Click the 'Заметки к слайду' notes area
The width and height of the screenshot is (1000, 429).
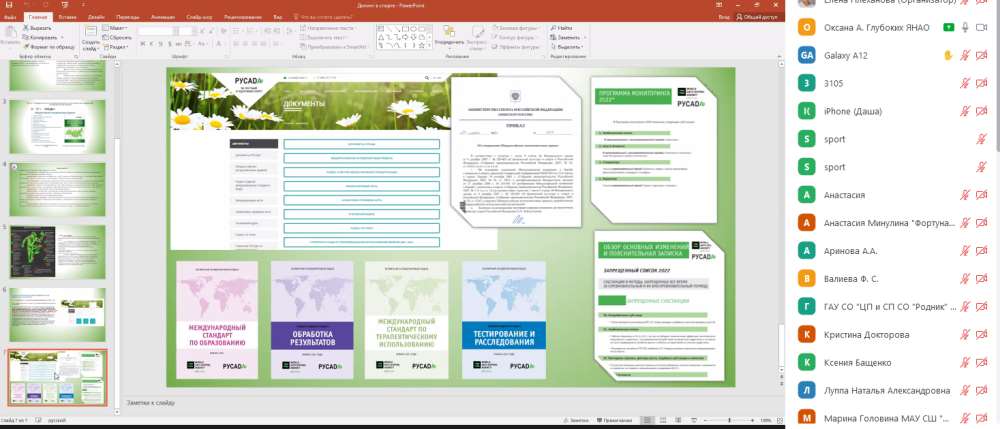151,403
